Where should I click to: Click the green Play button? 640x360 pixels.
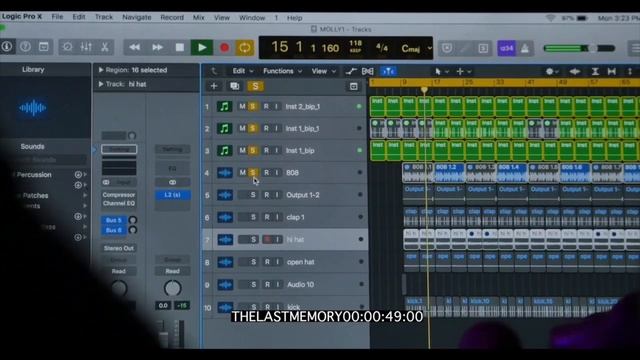click(202, 48)
